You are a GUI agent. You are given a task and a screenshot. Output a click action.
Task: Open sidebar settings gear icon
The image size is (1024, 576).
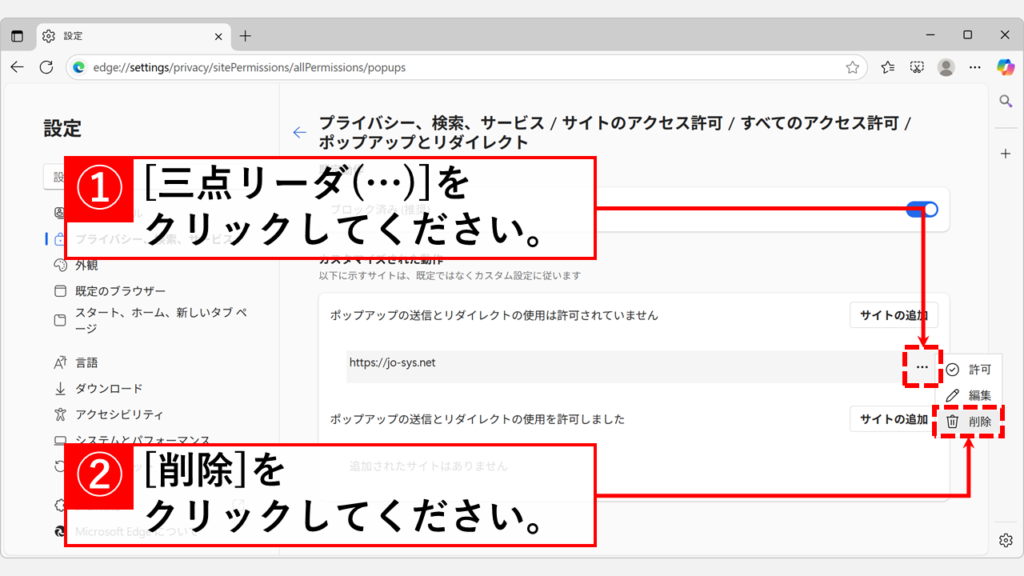point(1006,540)
